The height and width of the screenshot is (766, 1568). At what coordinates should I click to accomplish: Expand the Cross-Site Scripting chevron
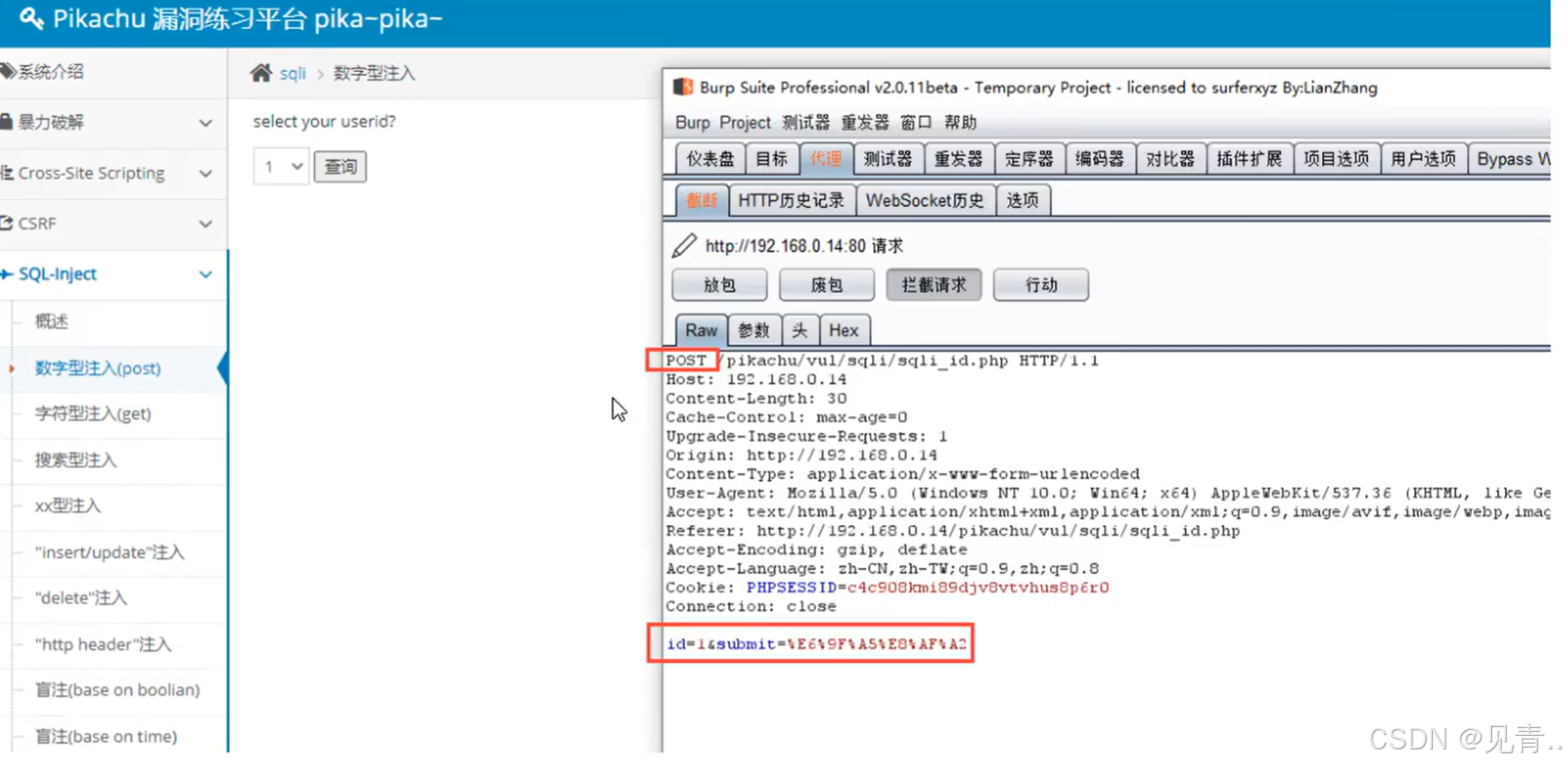click(x=205, y=173)
